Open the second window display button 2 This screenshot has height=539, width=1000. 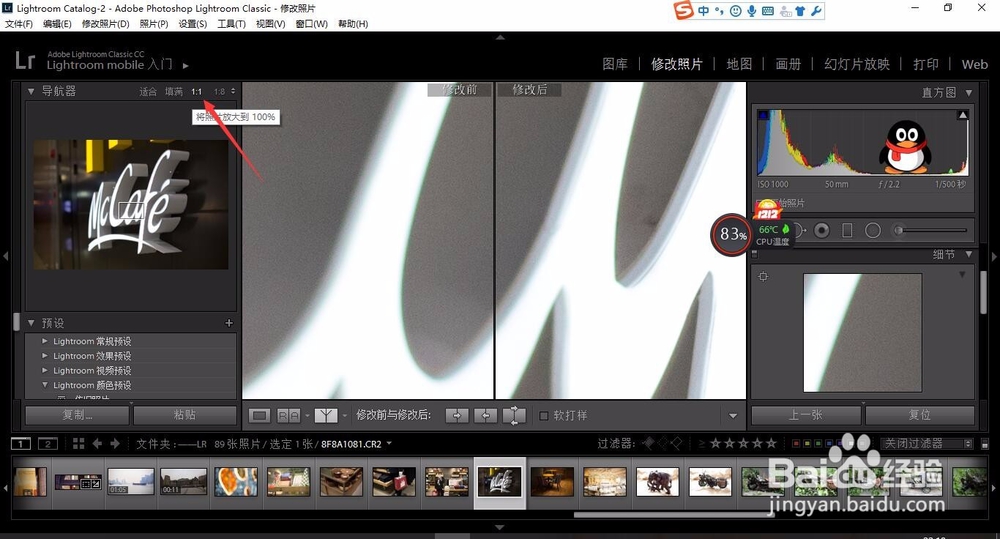(48, 443)
